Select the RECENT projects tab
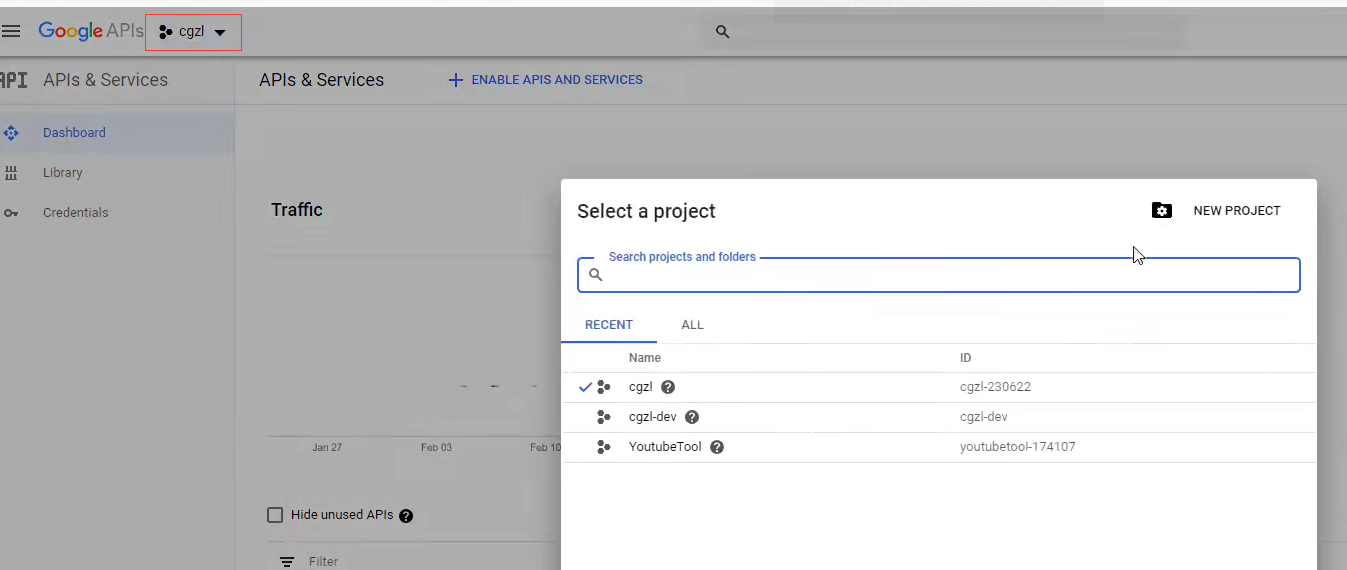 (x=609, y=325)
